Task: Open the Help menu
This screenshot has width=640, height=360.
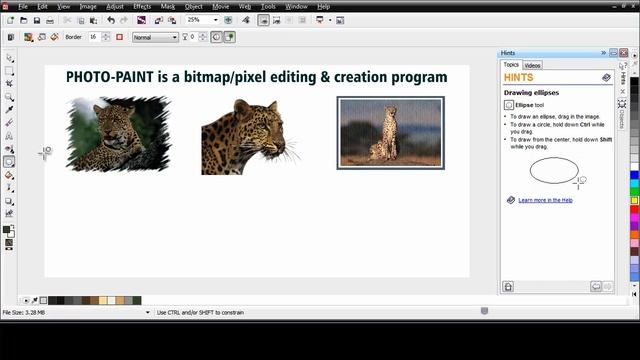Action: [x=323, y=7]
